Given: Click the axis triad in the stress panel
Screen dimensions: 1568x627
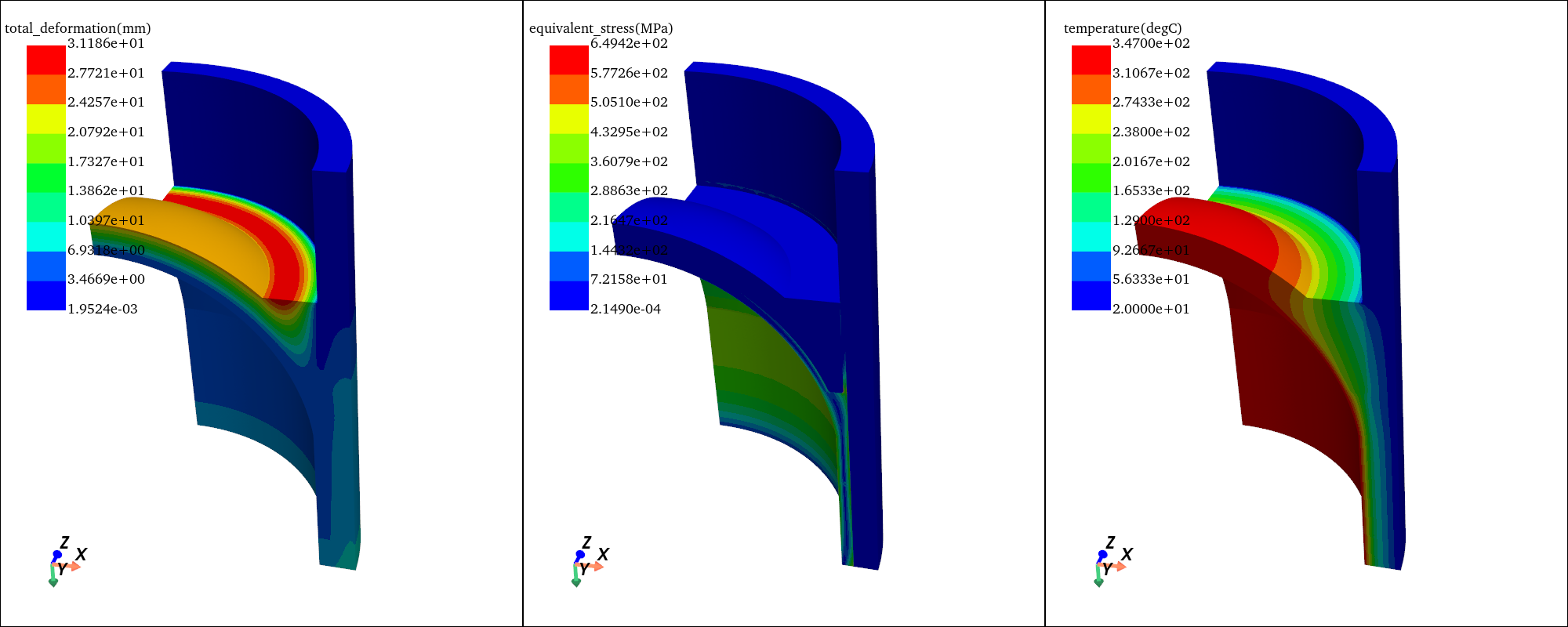Looking at the screenshot, I should pos(586,562).
